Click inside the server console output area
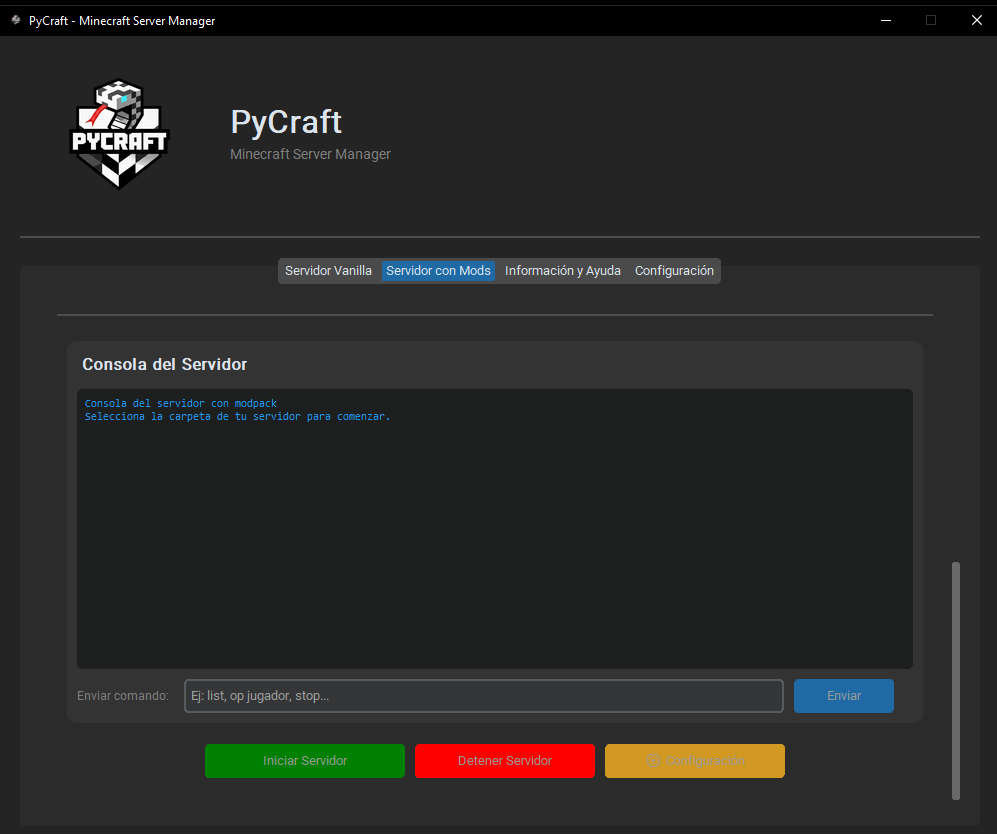 494,528
